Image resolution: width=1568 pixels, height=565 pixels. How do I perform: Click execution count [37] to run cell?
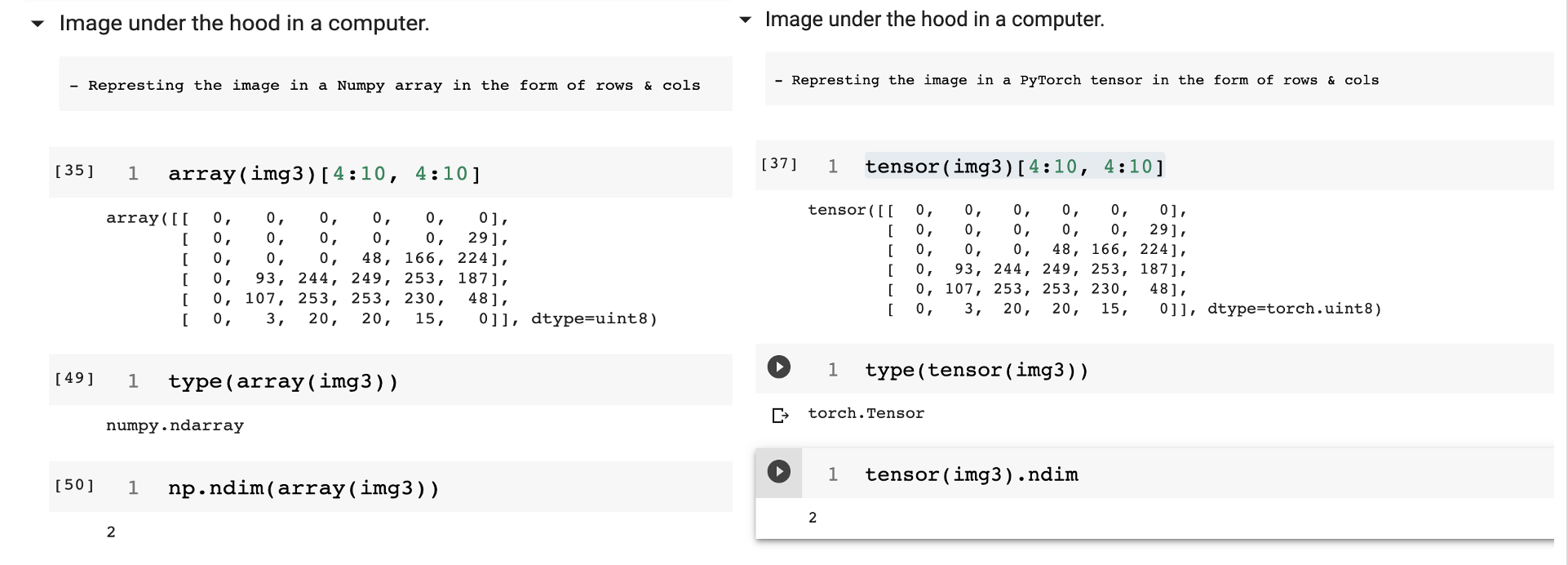point(779,164)
